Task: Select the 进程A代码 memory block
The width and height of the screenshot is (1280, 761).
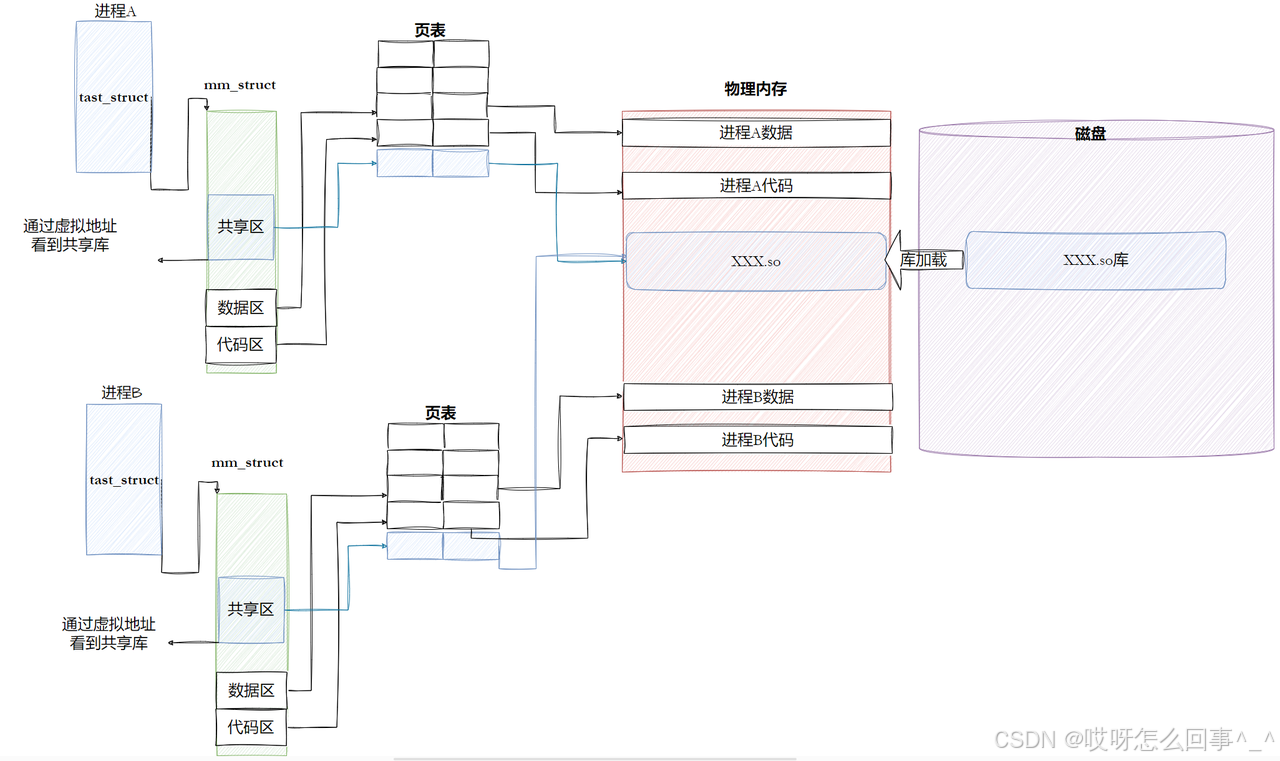Action: 756,186
